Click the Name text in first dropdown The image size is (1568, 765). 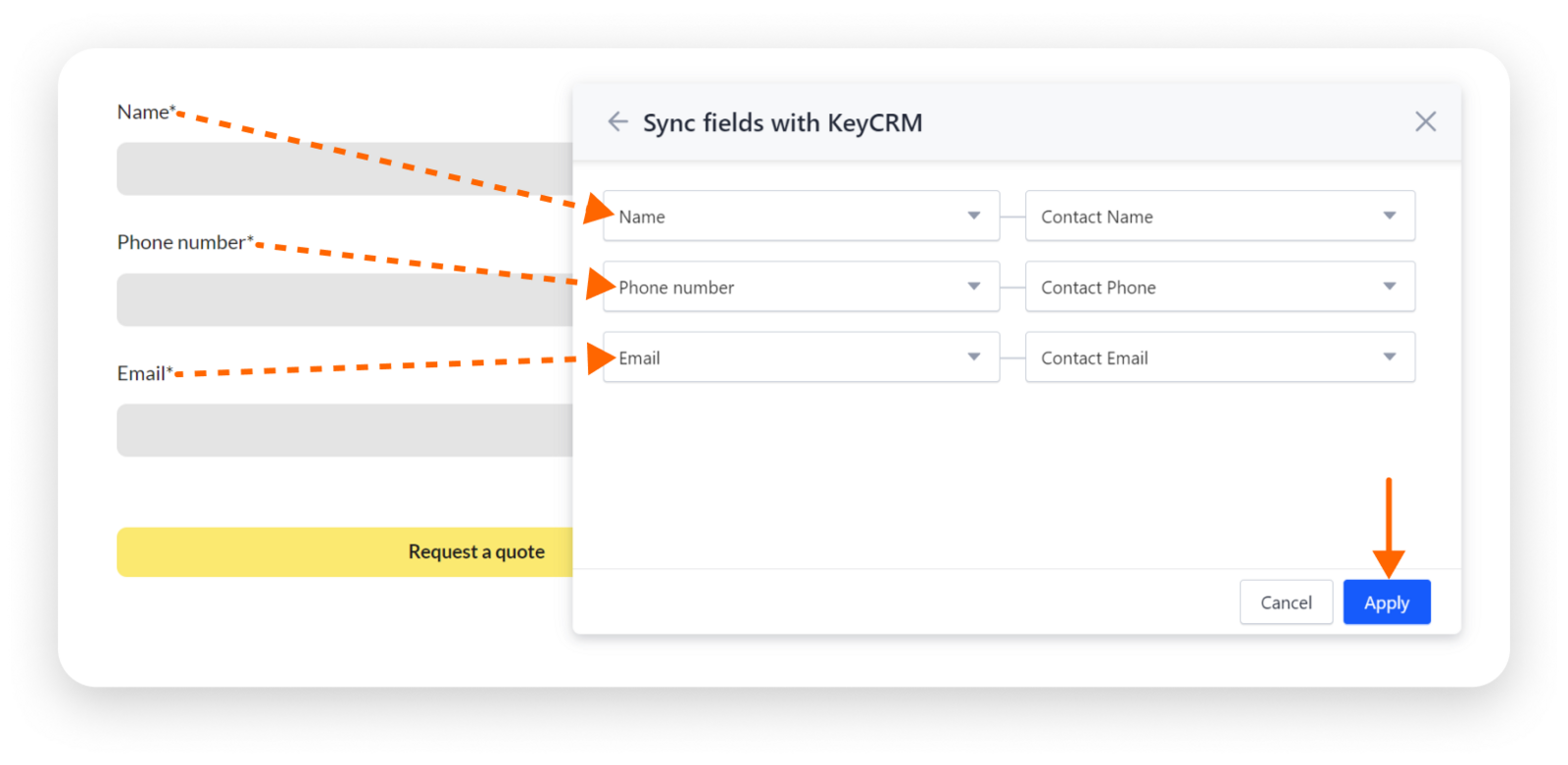point(642,217)
